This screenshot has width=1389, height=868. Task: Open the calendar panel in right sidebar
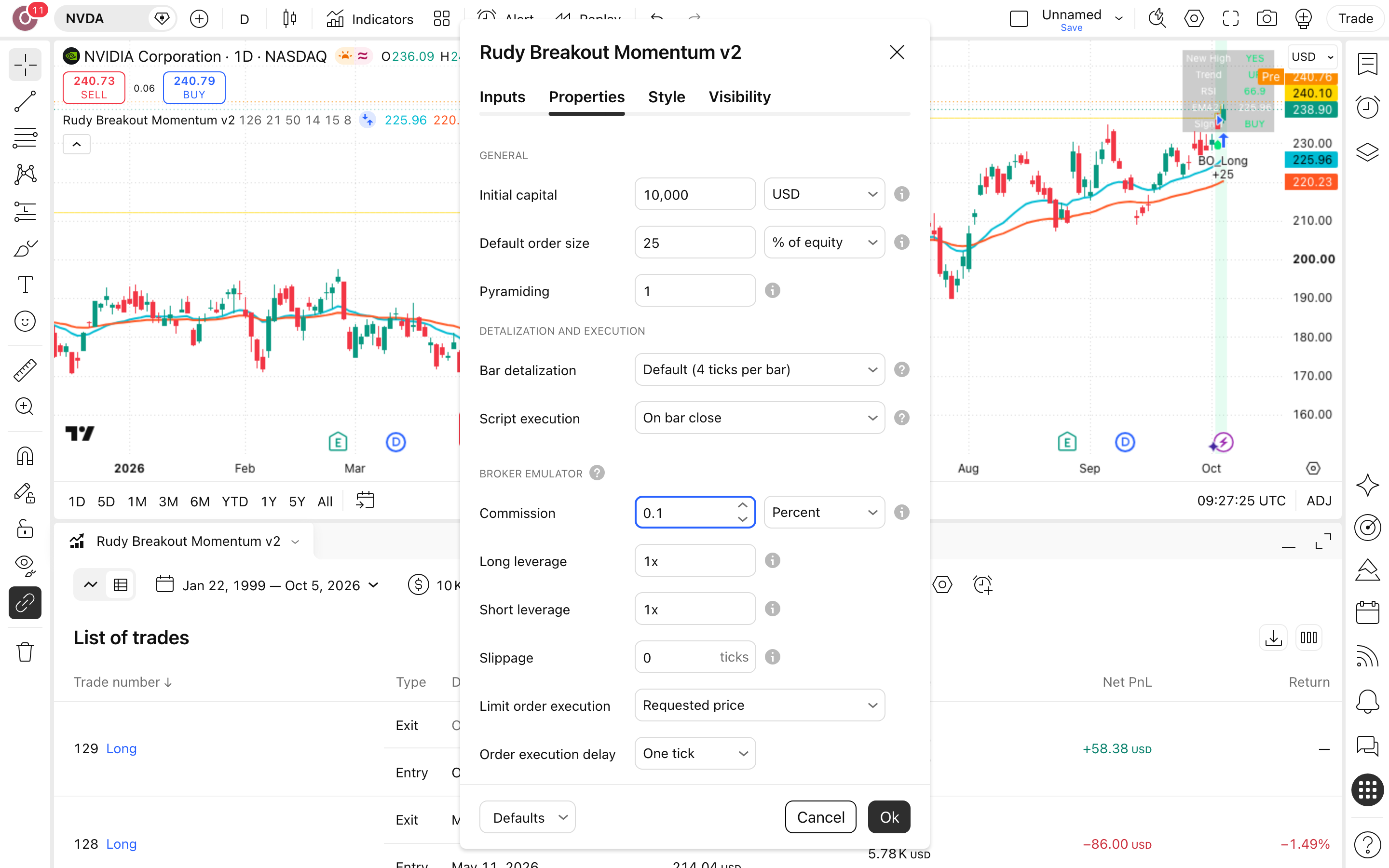coord(1367,612)
